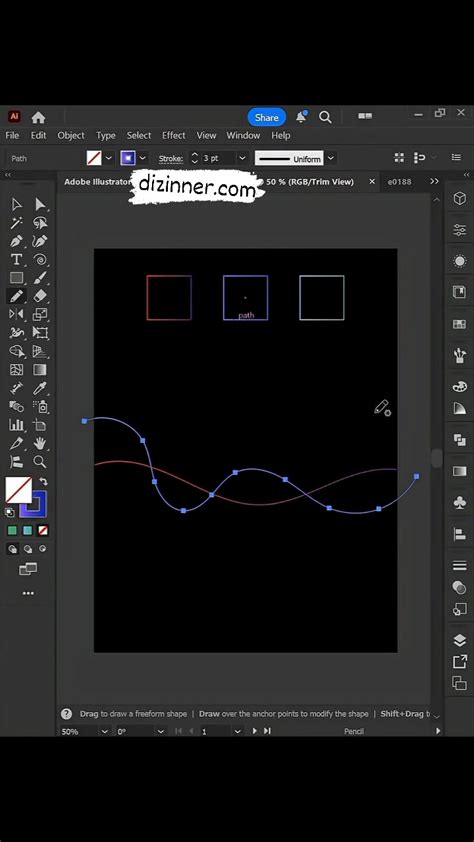Open the fill color dropdown arrow
This screenshot has width=474, height=842.
(x=109, y=158)
